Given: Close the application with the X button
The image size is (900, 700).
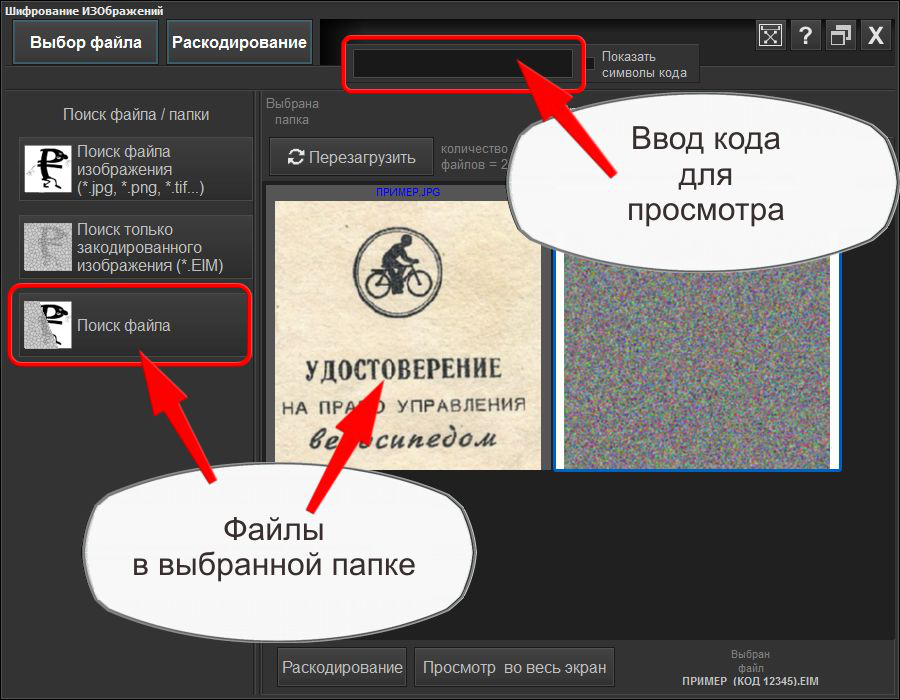Looking at the screenshot, I should click(x=875, y=35).
